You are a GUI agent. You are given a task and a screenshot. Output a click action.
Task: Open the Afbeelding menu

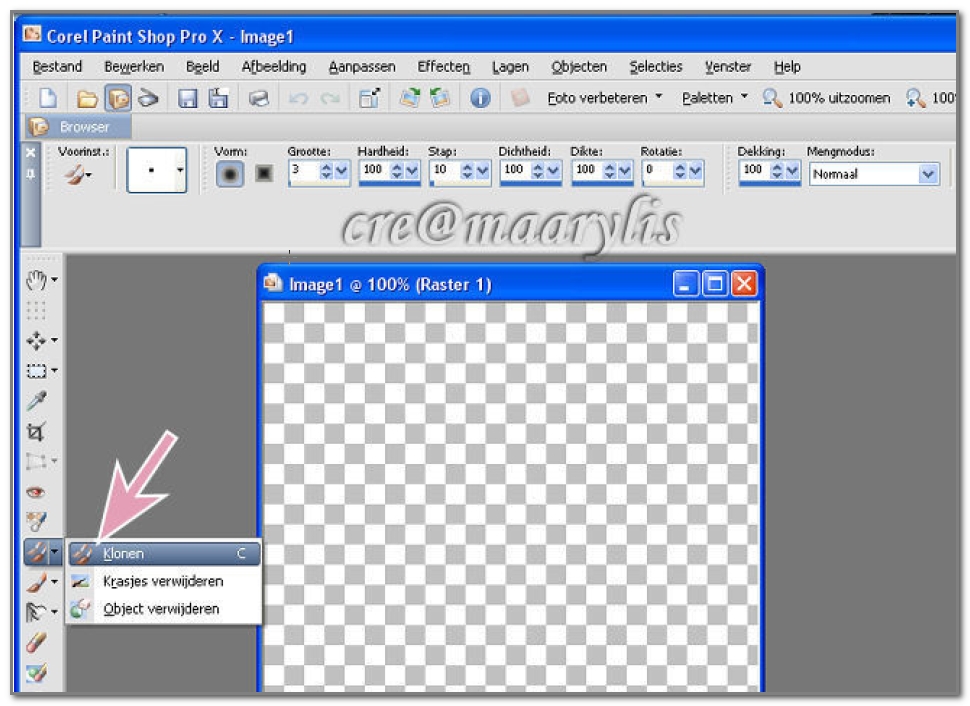click(273, 67)
